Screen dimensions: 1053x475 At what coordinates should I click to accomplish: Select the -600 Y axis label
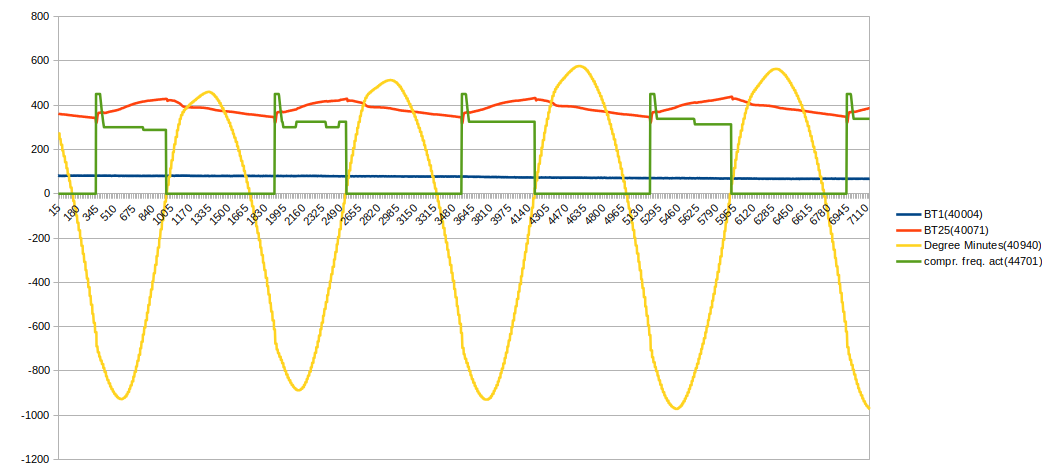pyautogui.click(x=38, y=327)
